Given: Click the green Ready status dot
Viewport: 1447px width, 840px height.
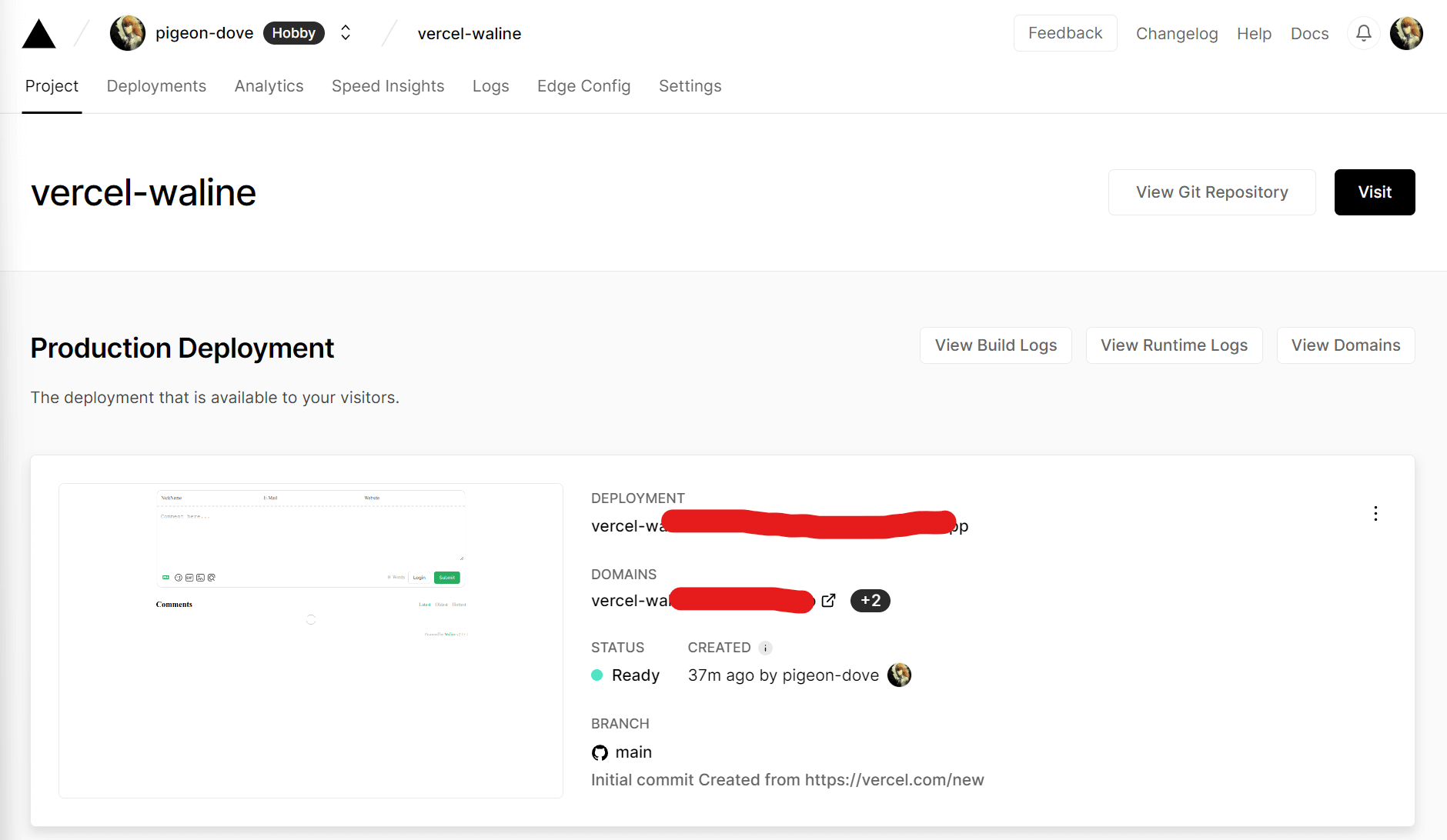Looking at the screenshot, I should [x=597, y=675].
